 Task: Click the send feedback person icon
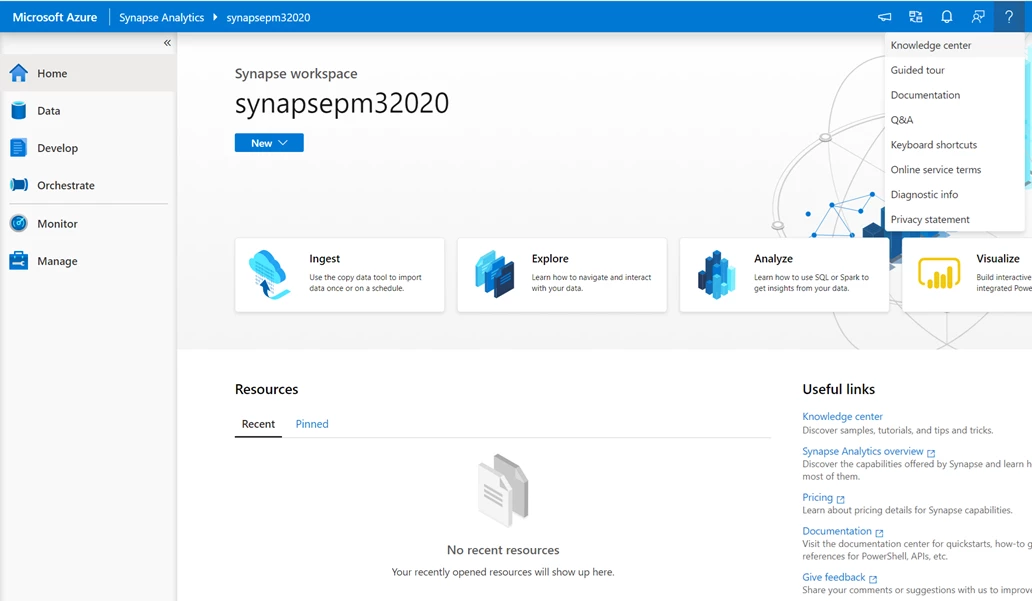tap(978, 16)
